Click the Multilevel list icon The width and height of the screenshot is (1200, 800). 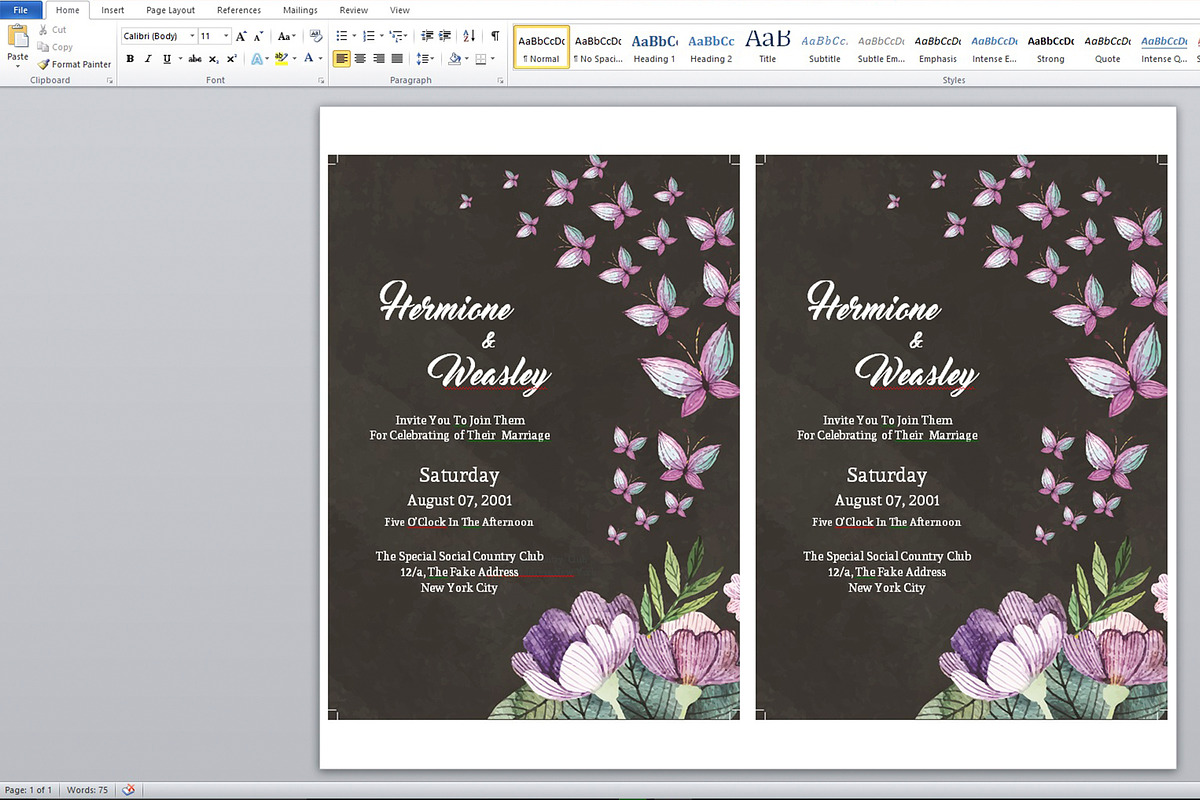(x=397, y=36)
